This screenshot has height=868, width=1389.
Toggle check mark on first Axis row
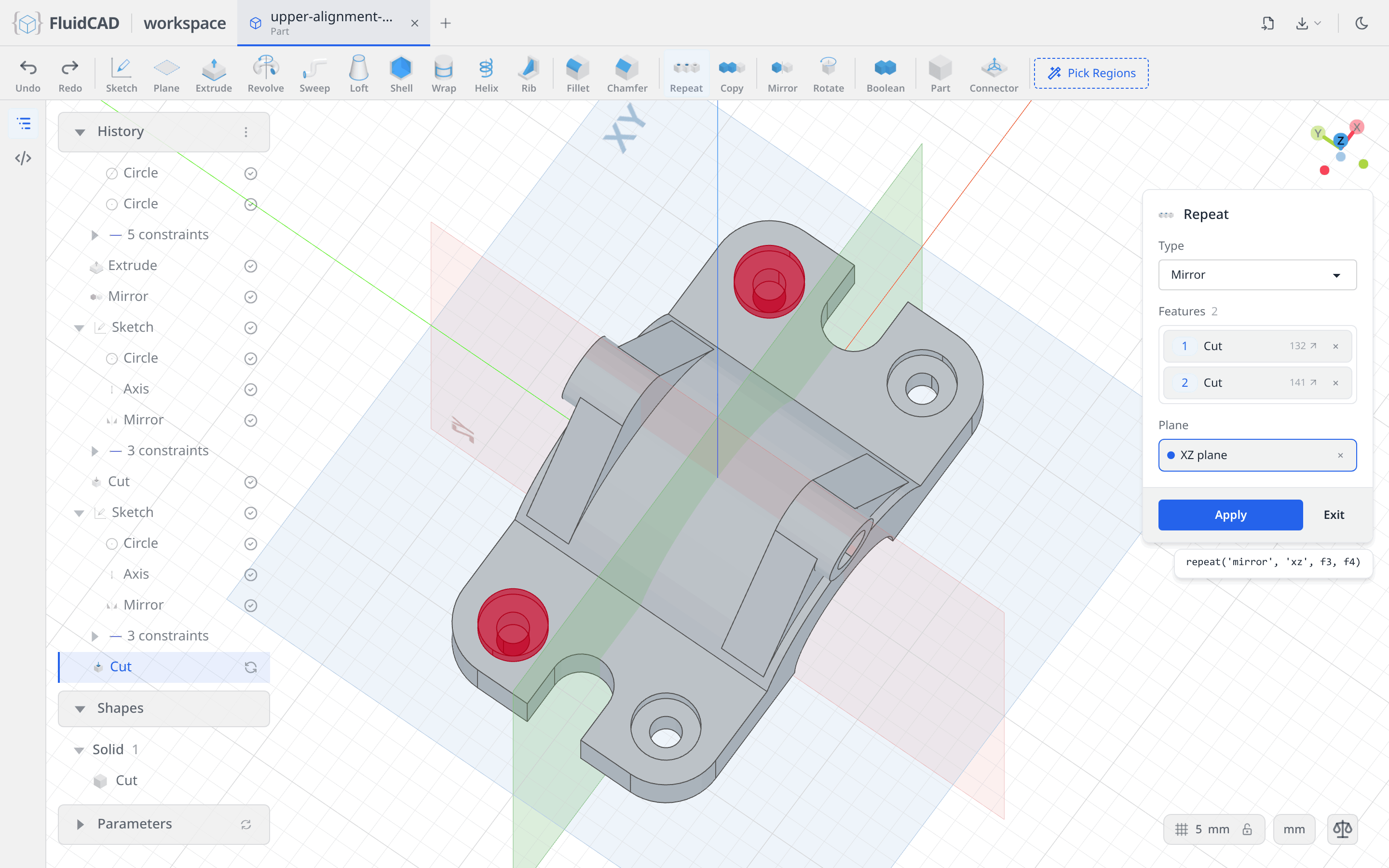pos(251,389)
